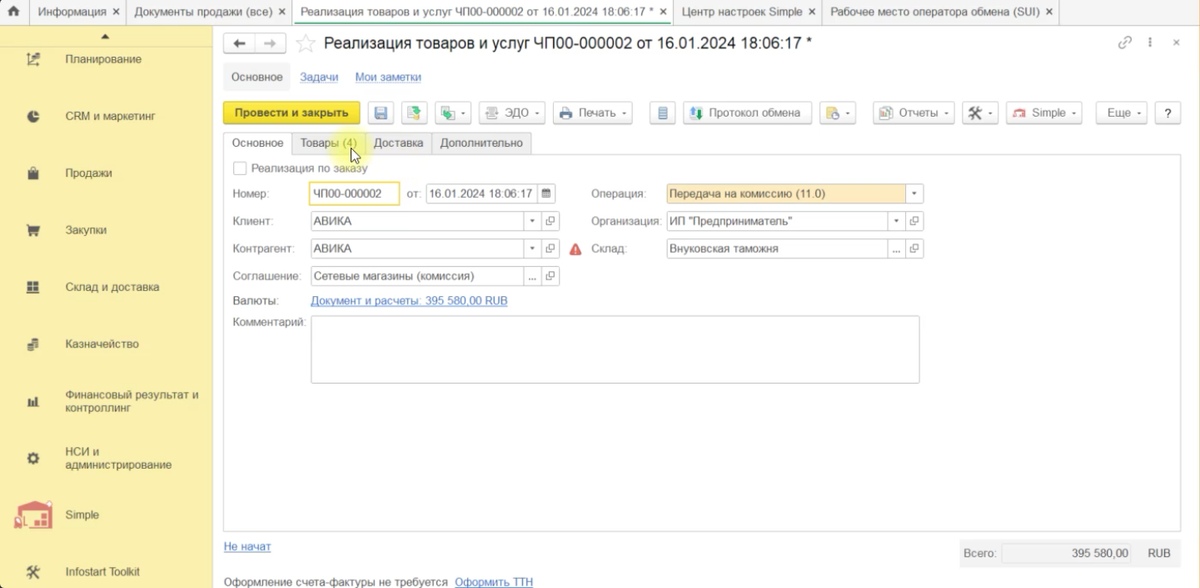The height and width of the screenshot is (588, 1200).
Task: Click Соглашение select ellipsis button
Action: [x=532, y=275]
